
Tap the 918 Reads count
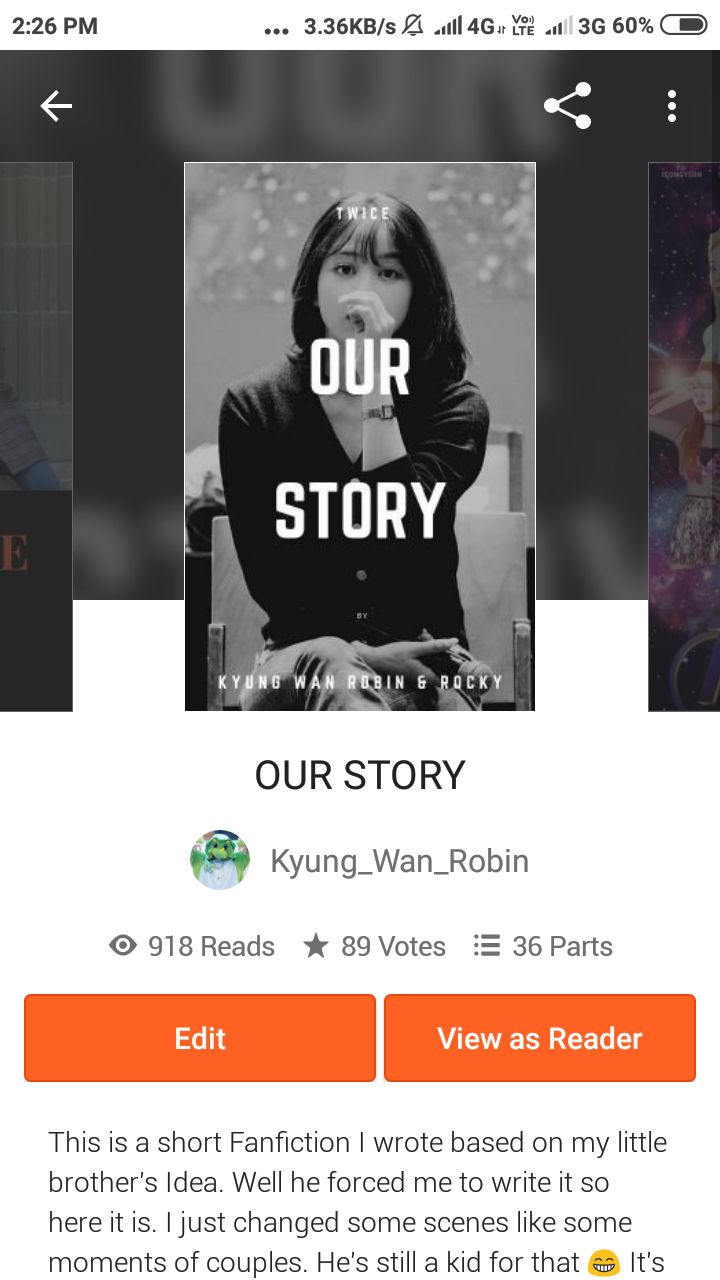tap(211, 946)
